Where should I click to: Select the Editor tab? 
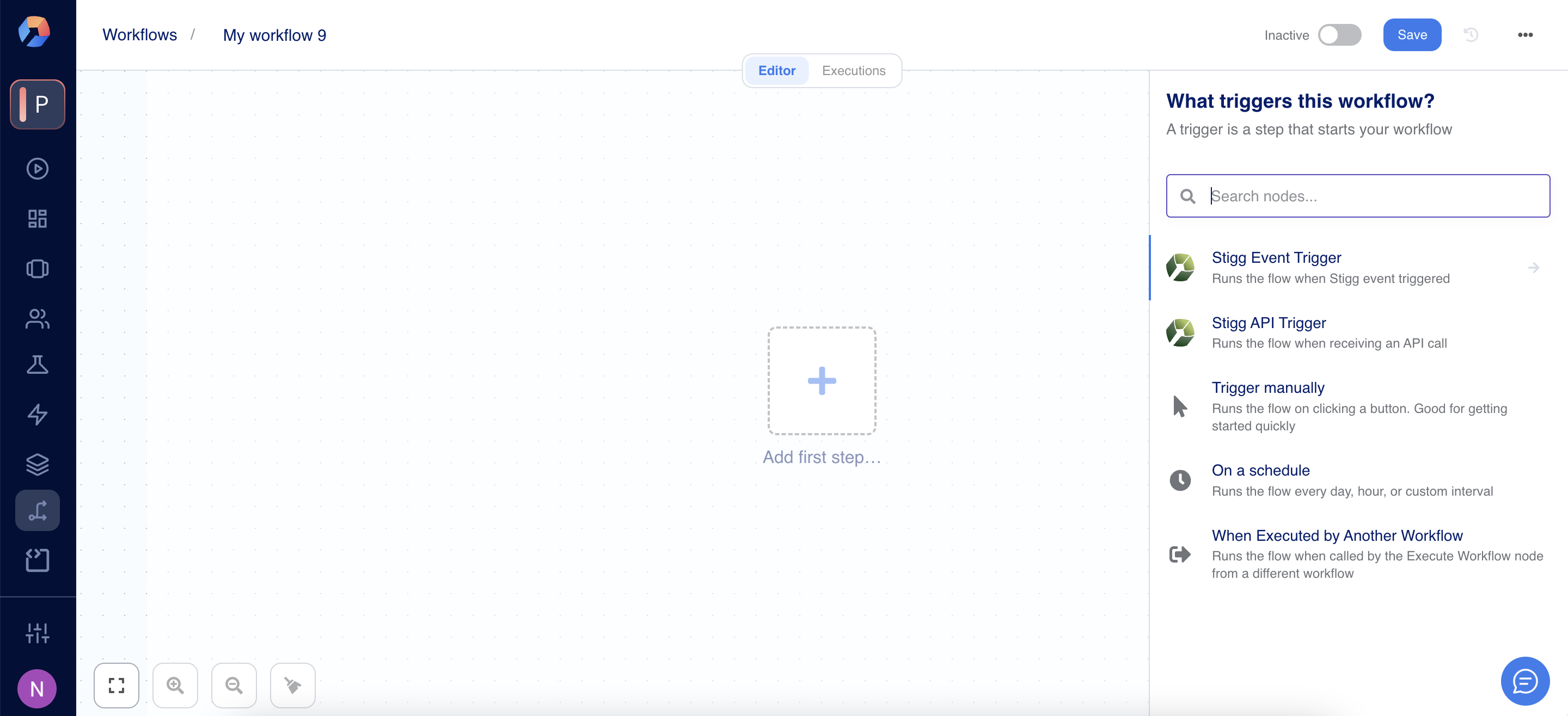click(776, 71)
